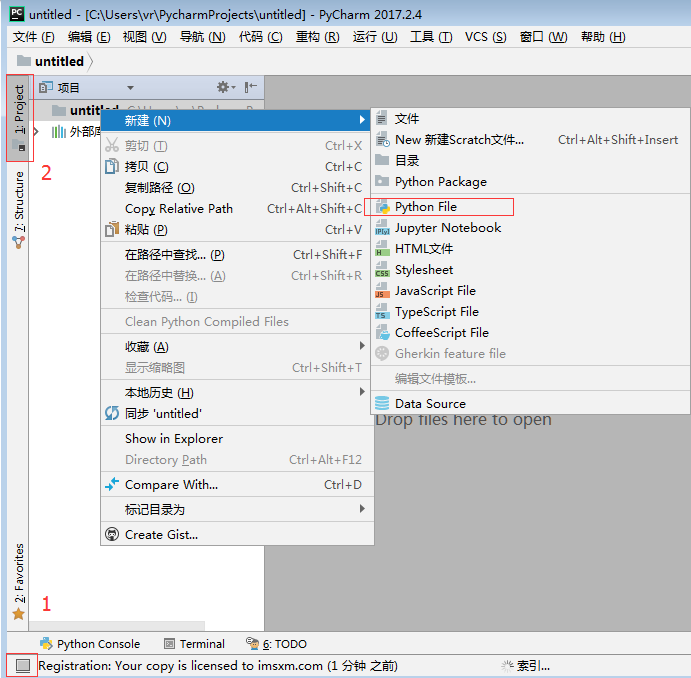
Task: Create a new CoffeeScript File
Action: (530, 333)
